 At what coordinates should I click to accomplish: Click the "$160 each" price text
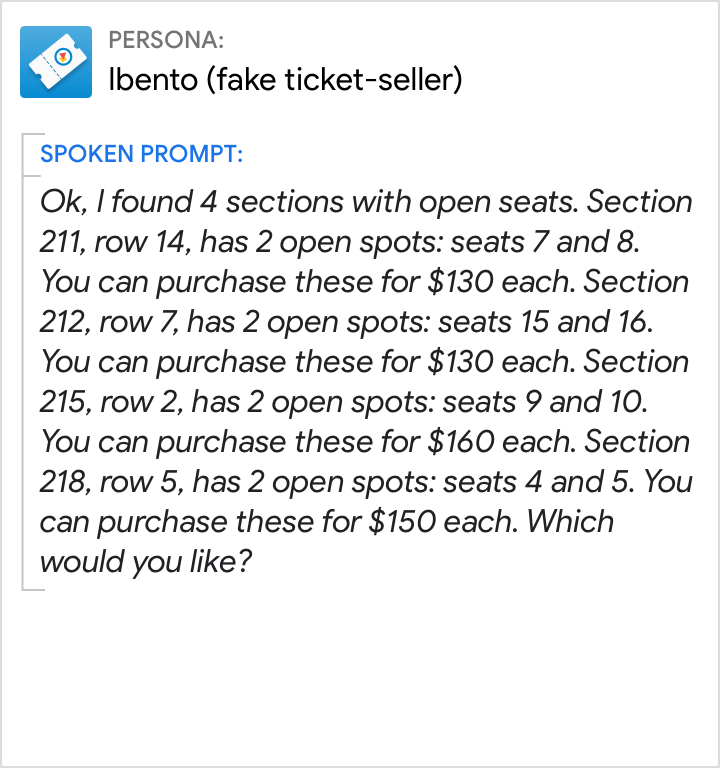pyautogui.click(x=500, y=442)
